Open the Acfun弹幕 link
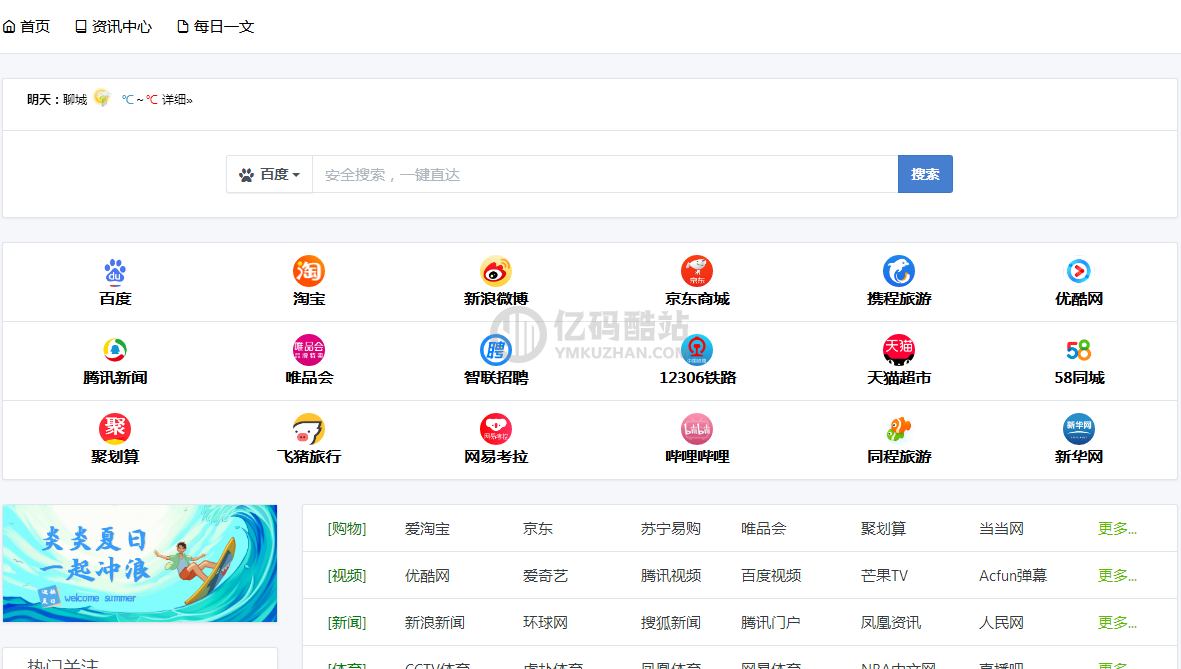Image resolution: width=1181 pixels, height=669 pixels. tap(1013, 576)
